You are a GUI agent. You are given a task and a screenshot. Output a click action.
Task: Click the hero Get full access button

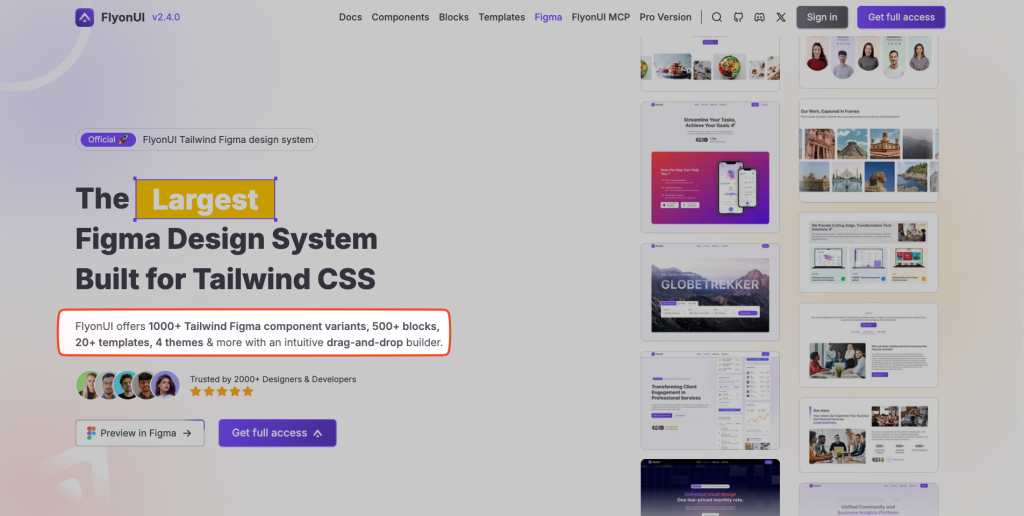pyautogui.click(x=278, y=433)
